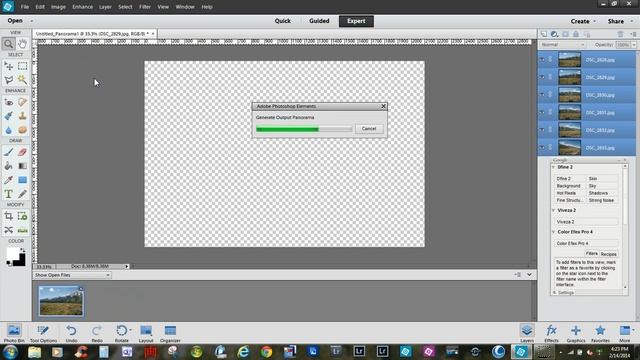Click the Open button
The height and width of the screenshot is (360, 640).
click(x=15, y=21)
